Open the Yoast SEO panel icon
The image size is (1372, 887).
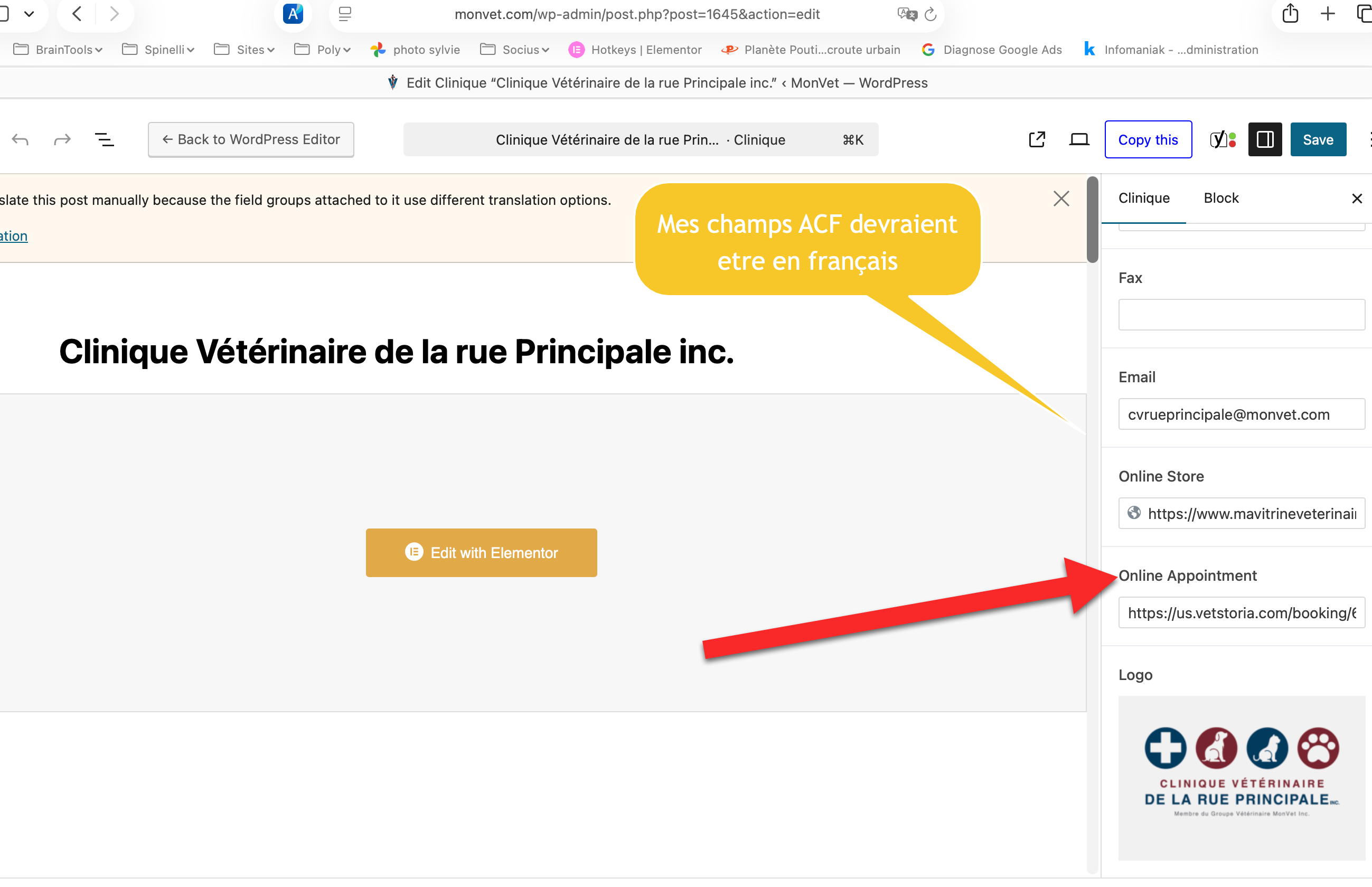1222,139
